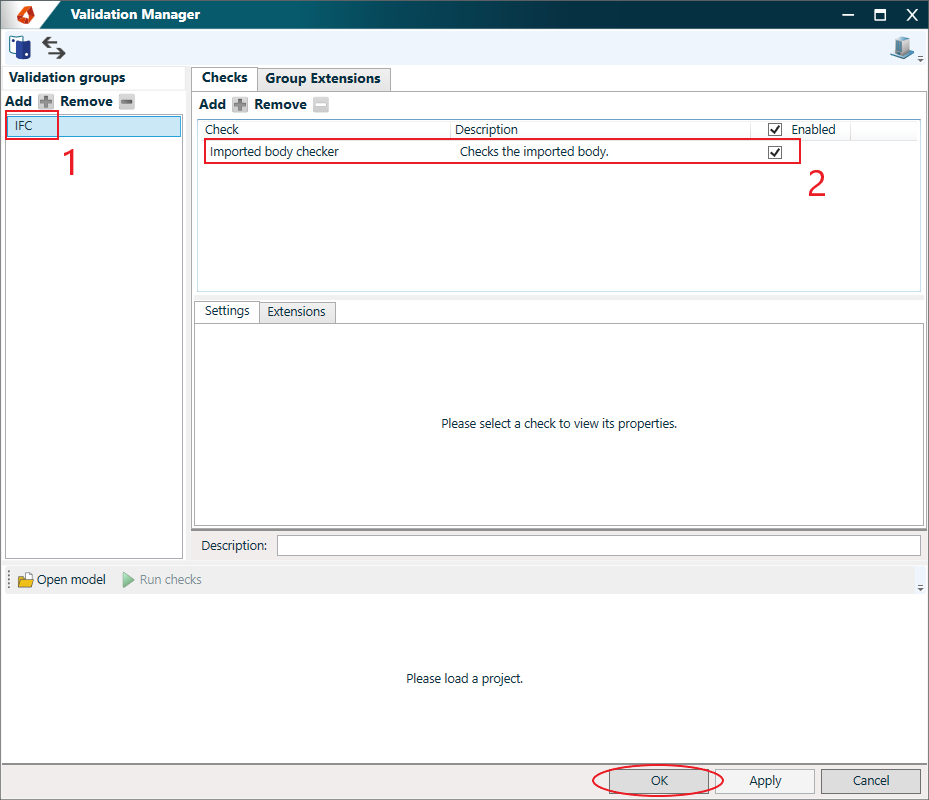Screen dimensions: 929x800
Task: Select the IFC validation group
Action: coord(93,126)
